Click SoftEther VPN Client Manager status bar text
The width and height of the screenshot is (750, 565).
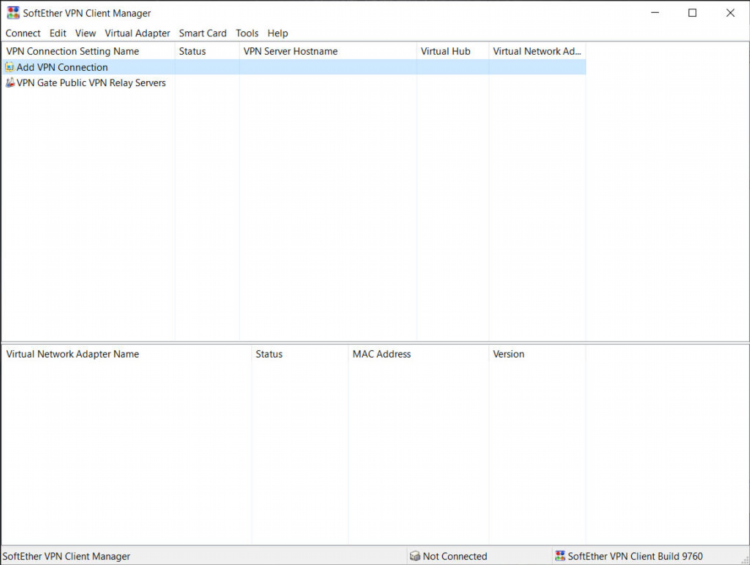pyautogui.click(x=66, y=556)
